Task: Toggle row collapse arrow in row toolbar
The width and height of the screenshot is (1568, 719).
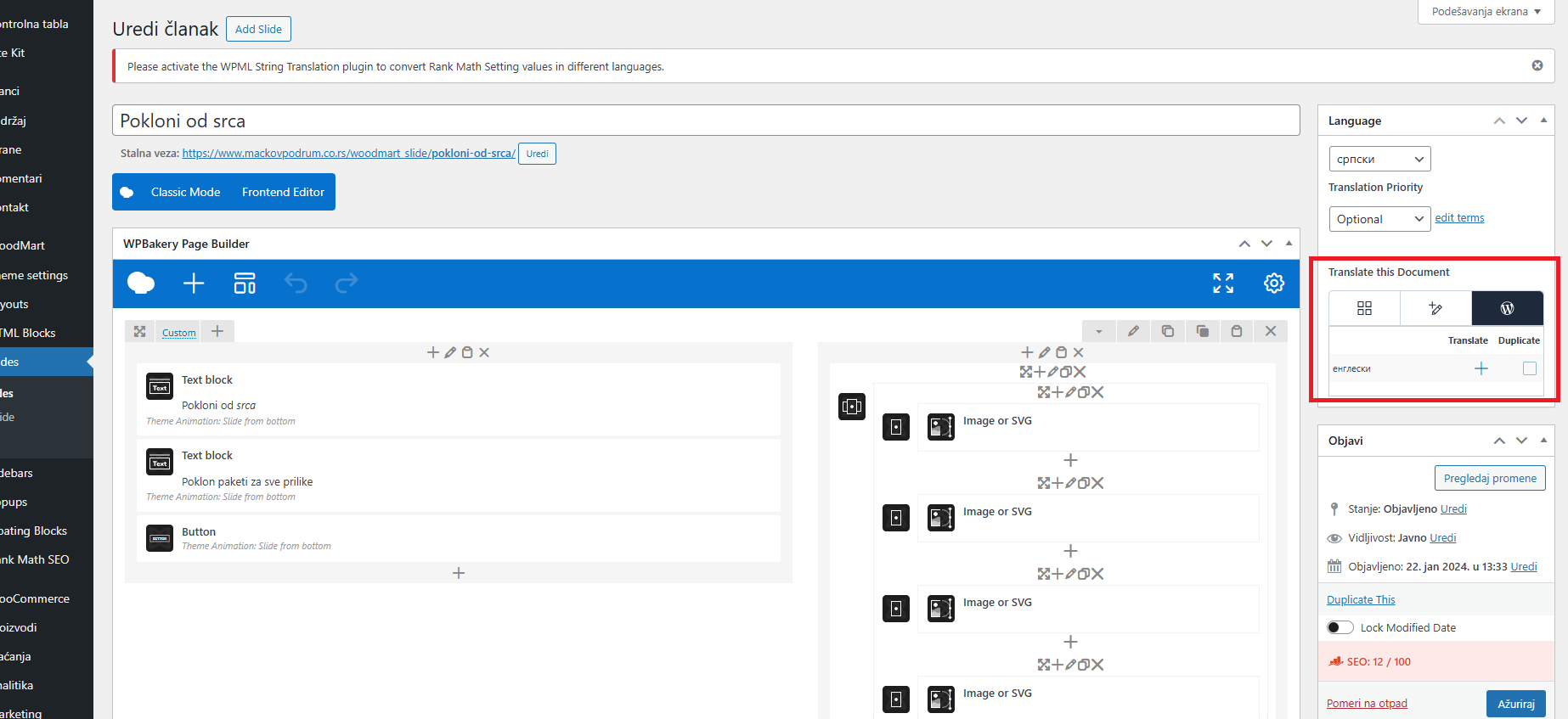Action: coord(1099,331)
